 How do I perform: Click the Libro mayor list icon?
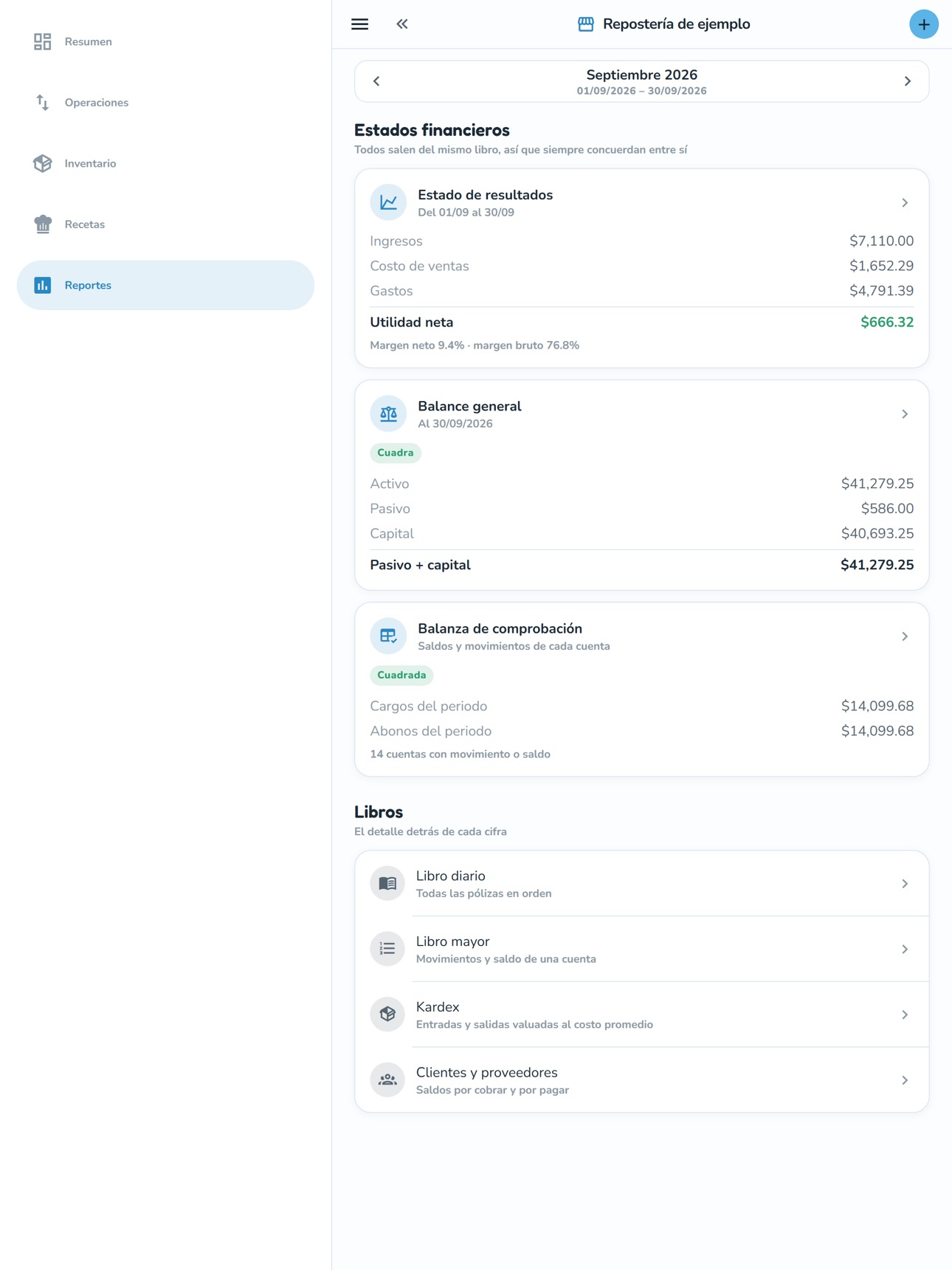[x=387, y=950]
